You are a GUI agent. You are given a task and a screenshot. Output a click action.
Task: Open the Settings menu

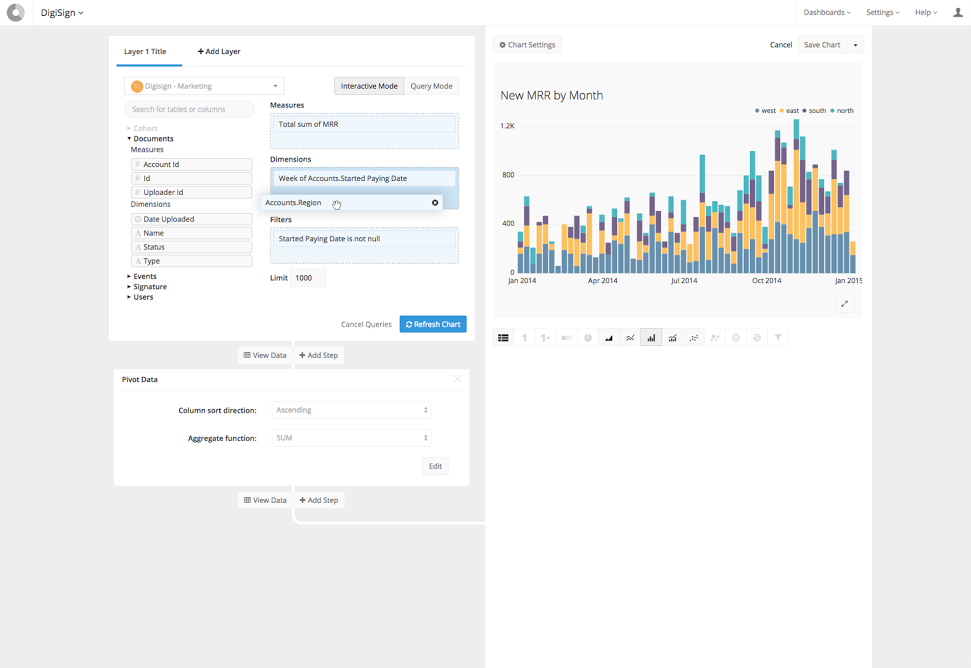tap(882, 12)
